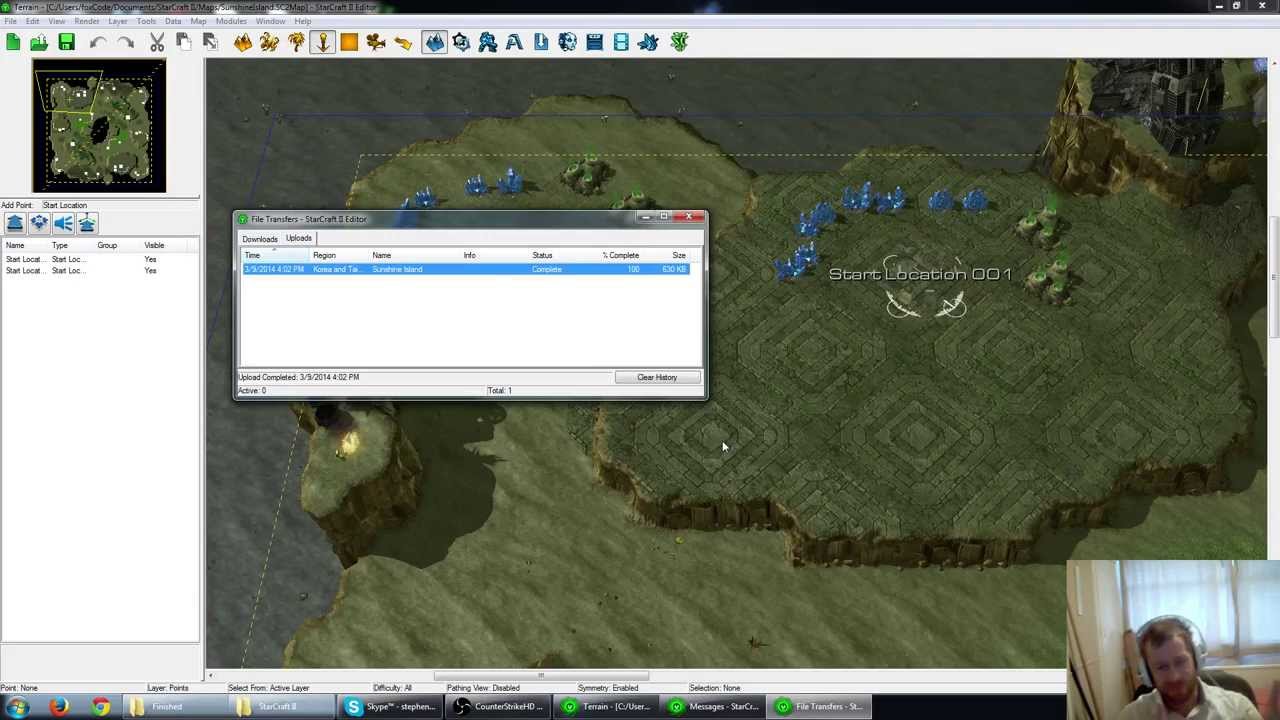Select the sound emitter point icon
Screen dimensions: 1280x720
(x=63, y=224)
